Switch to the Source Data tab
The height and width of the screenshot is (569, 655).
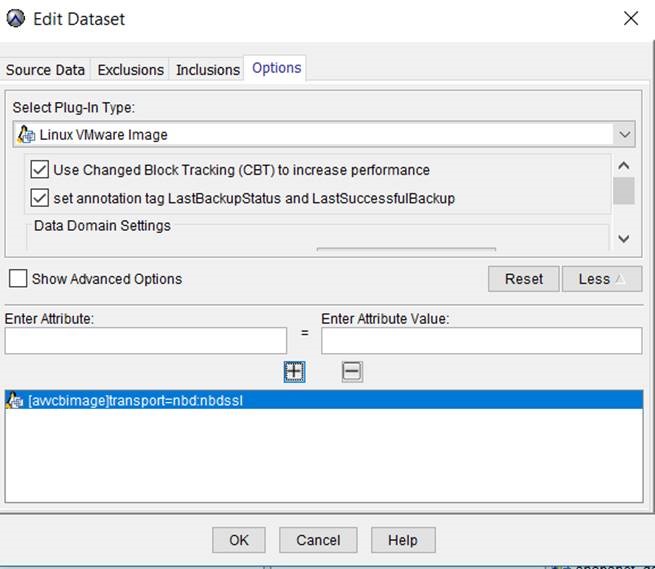46,70
